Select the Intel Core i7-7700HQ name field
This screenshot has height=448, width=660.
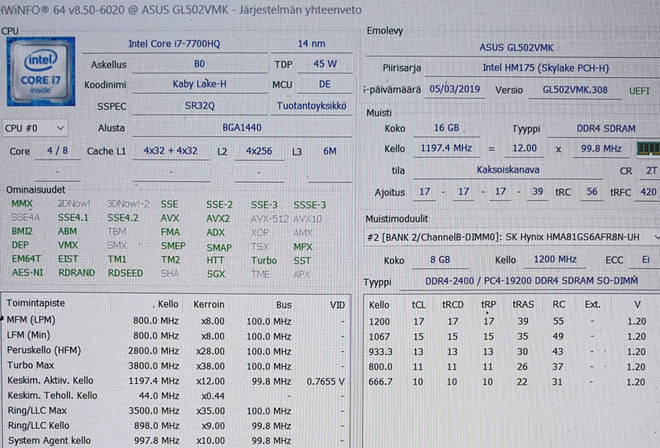pos(174,44)
